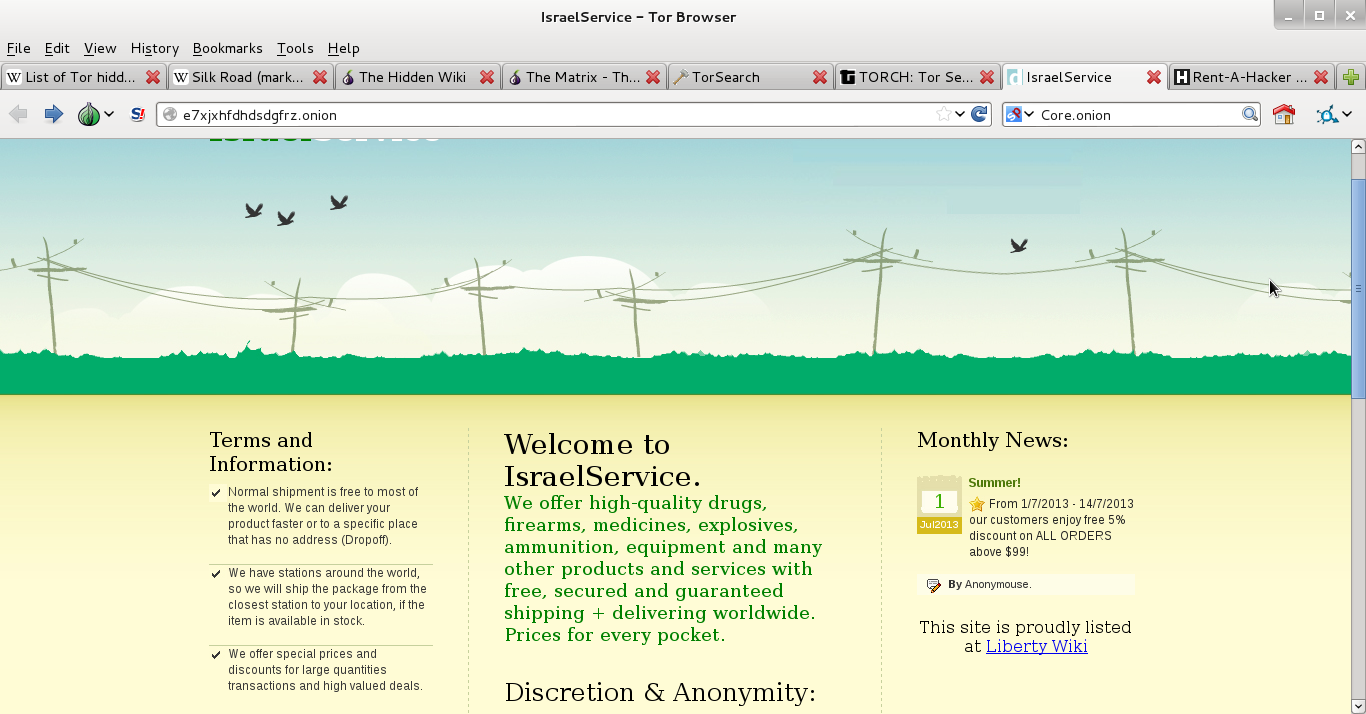
Task: Bookmark this page with the star
Action: point(943,115)
